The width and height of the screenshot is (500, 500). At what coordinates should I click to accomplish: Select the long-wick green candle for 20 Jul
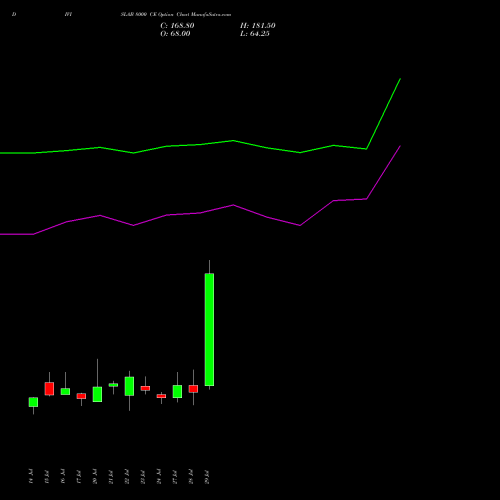97,394
